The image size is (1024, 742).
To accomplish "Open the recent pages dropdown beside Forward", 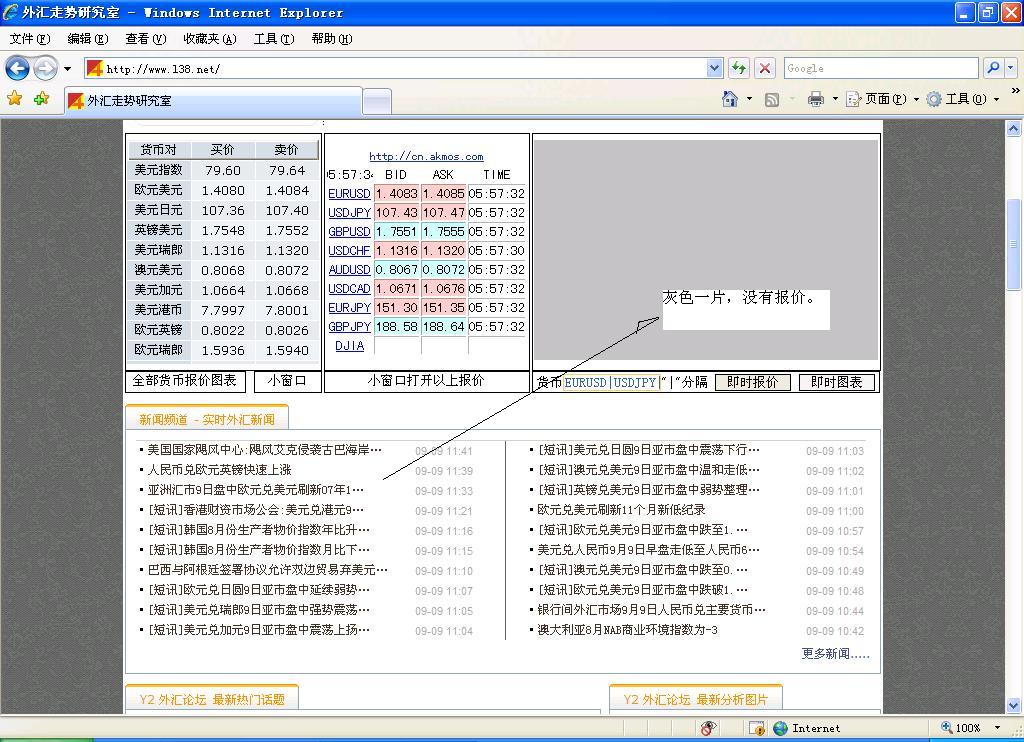I will (67, 69).
